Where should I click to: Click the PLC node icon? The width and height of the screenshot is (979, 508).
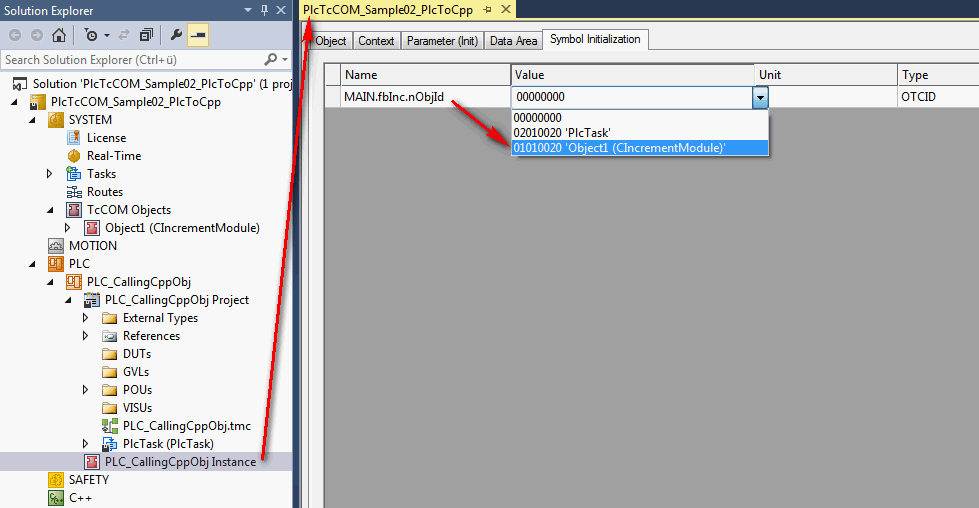[56, 264]
